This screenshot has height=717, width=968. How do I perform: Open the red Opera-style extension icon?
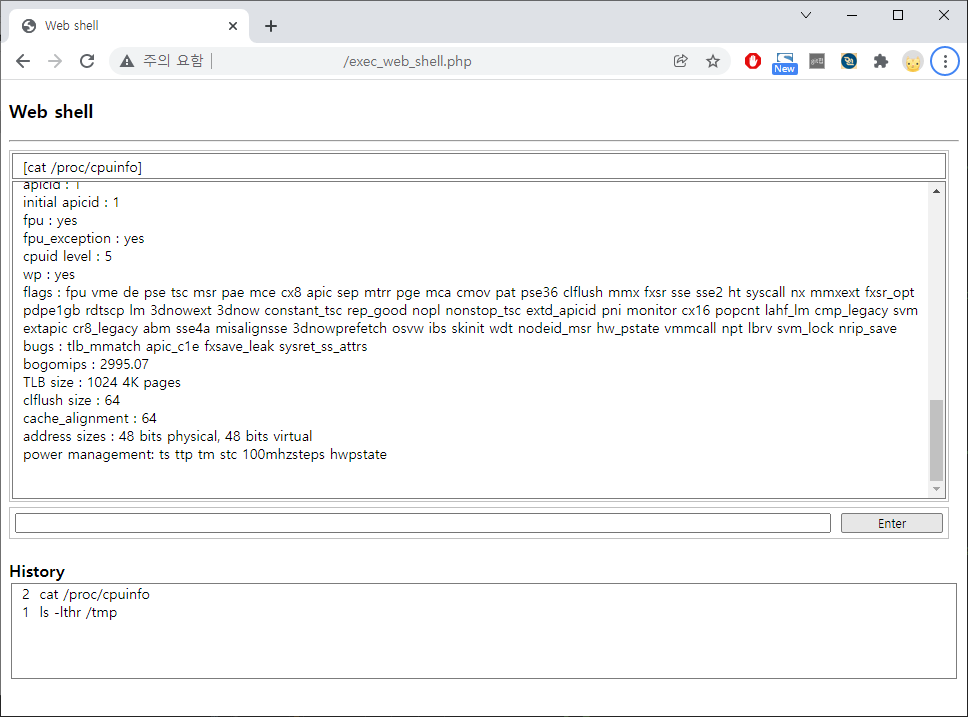753,61
